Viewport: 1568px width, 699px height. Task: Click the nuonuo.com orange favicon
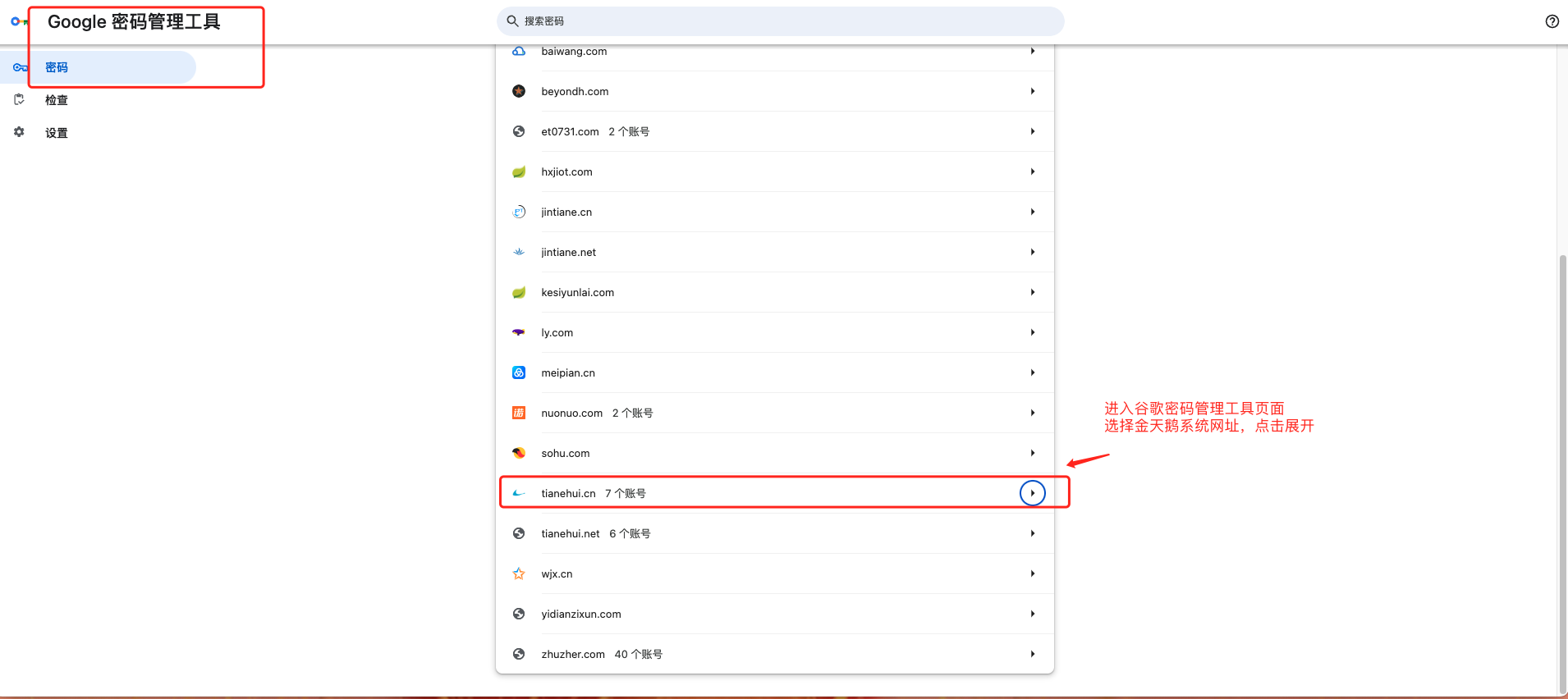(x=519, y=413)
